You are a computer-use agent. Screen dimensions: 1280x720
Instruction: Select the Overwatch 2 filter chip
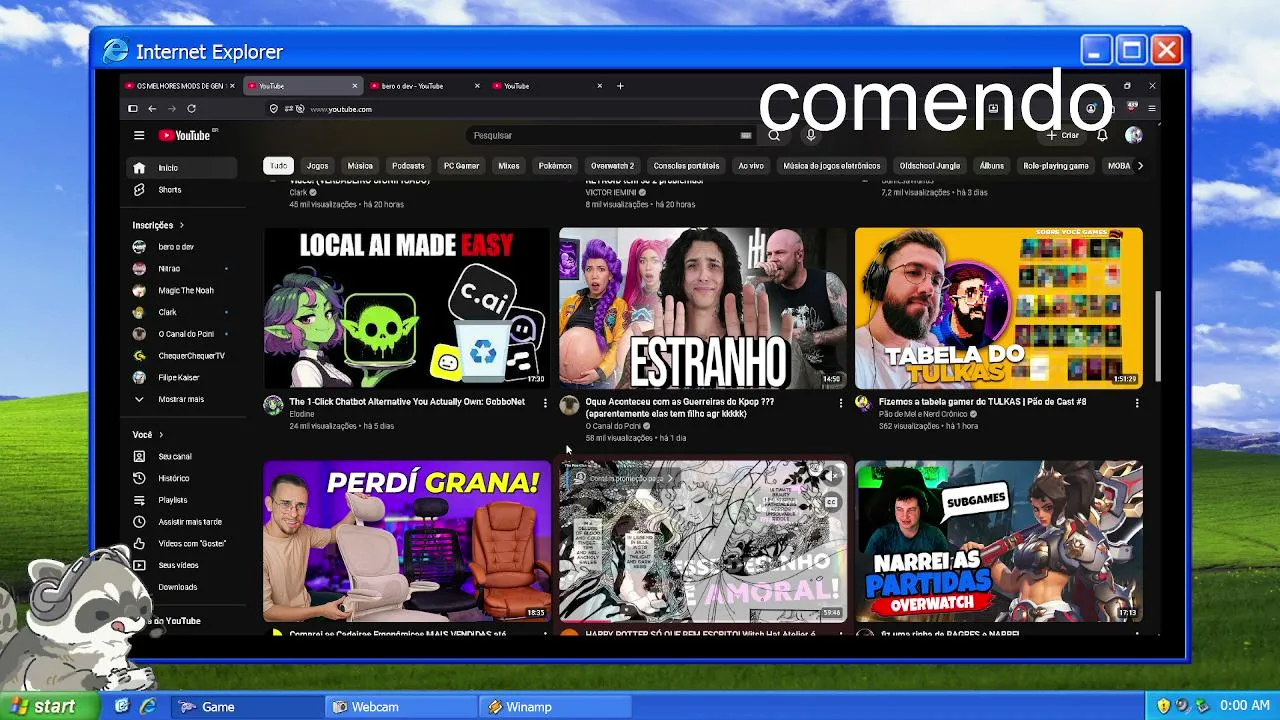click(612, 166)
